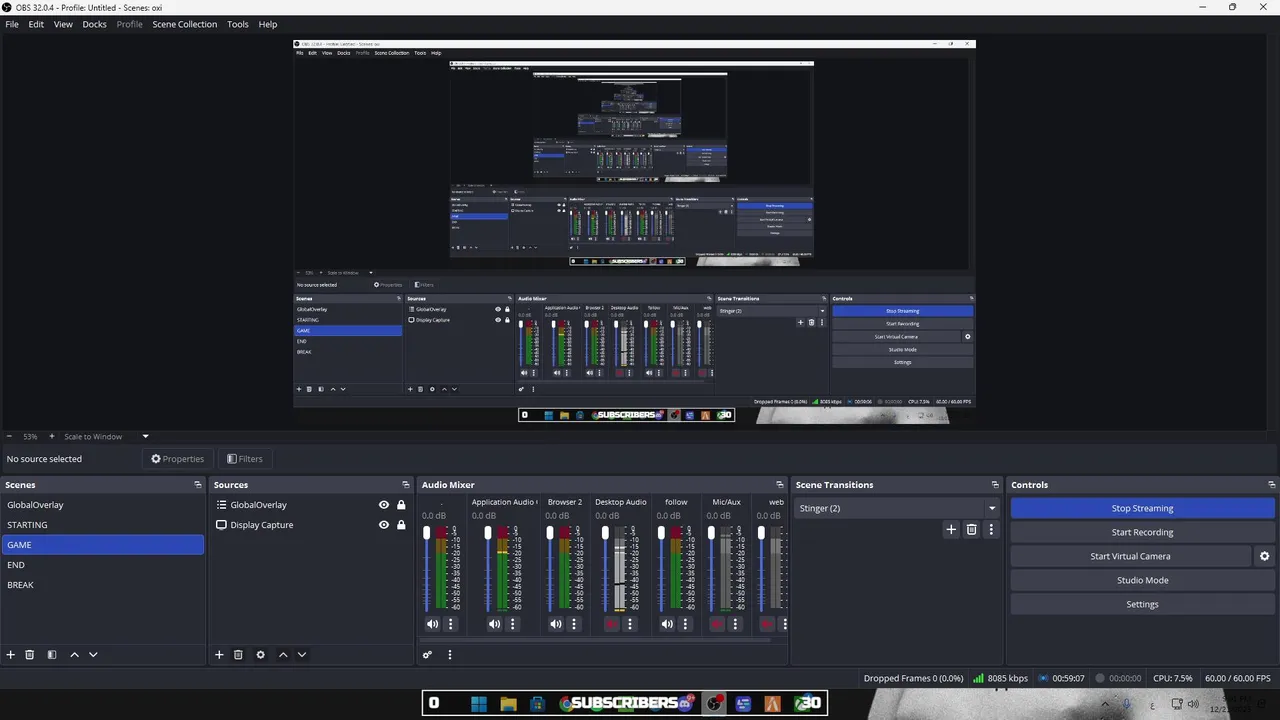Open source properties gear in Sources toolbar

pos(261,655)
